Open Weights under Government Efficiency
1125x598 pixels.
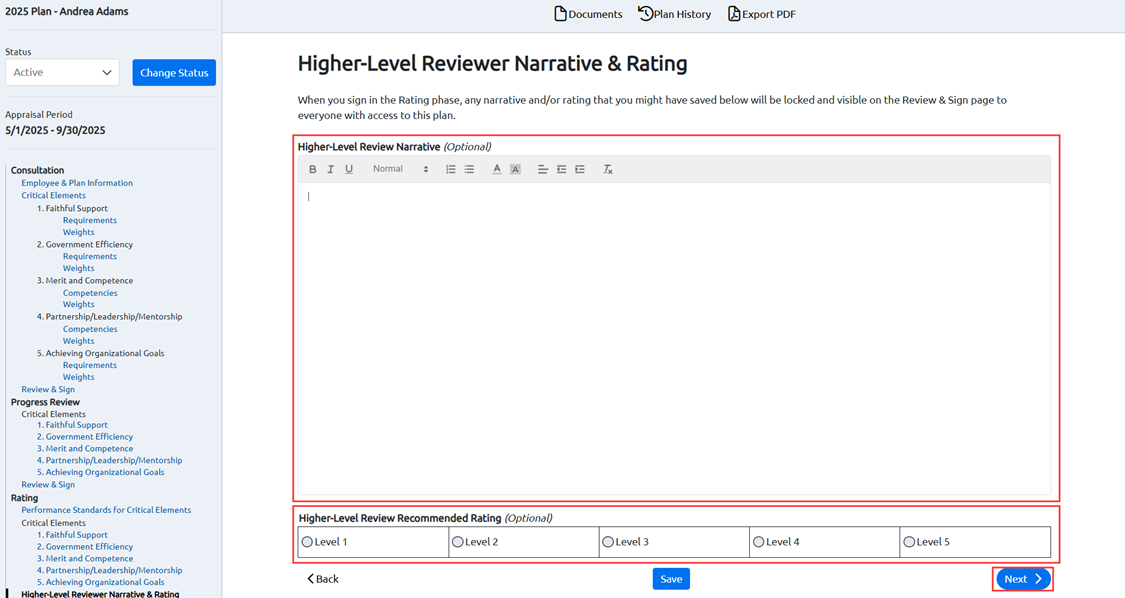[78, 268]
